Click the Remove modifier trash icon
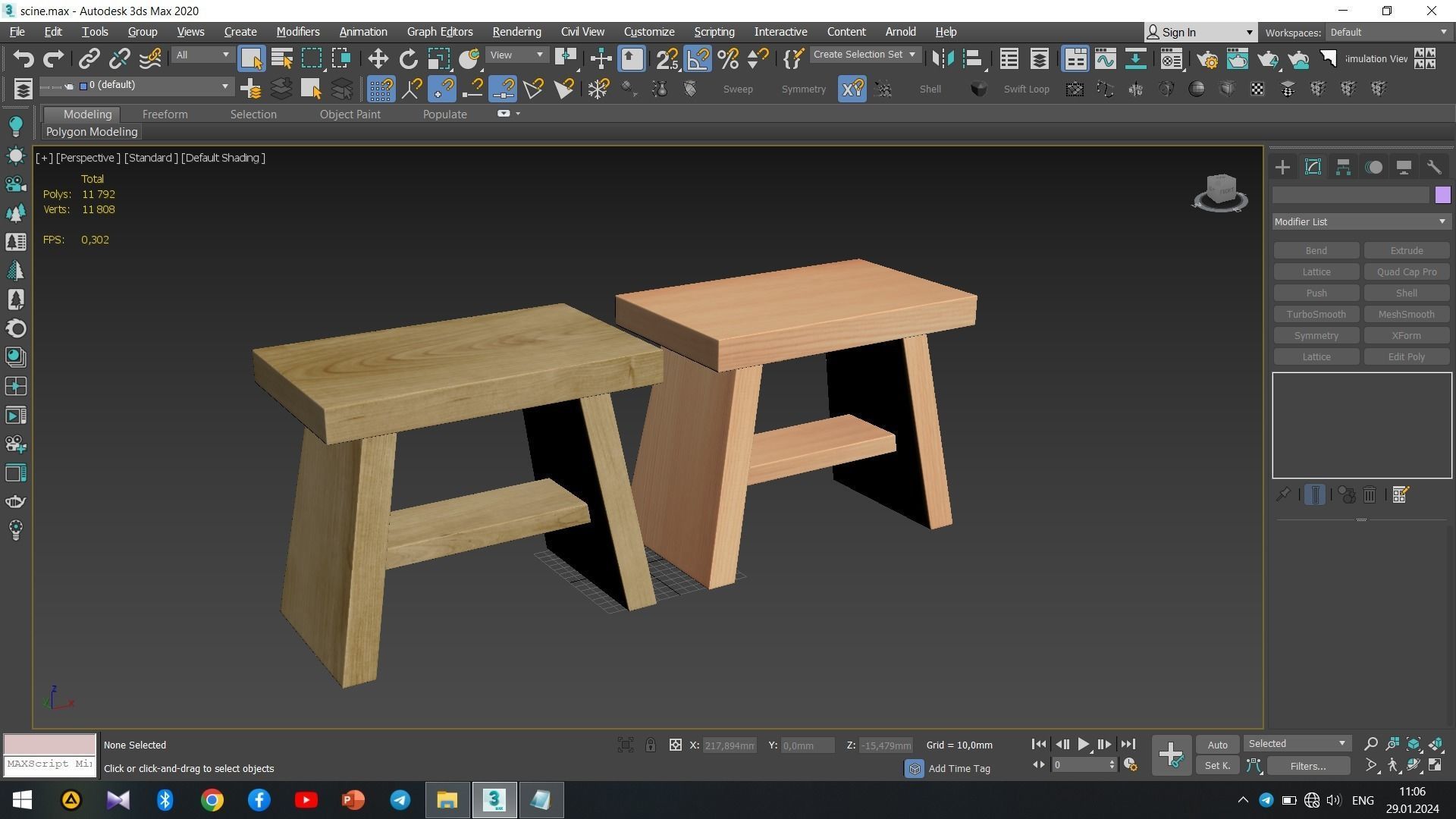This screenshot has height=819, width=1456. (x=1370, y=495)
